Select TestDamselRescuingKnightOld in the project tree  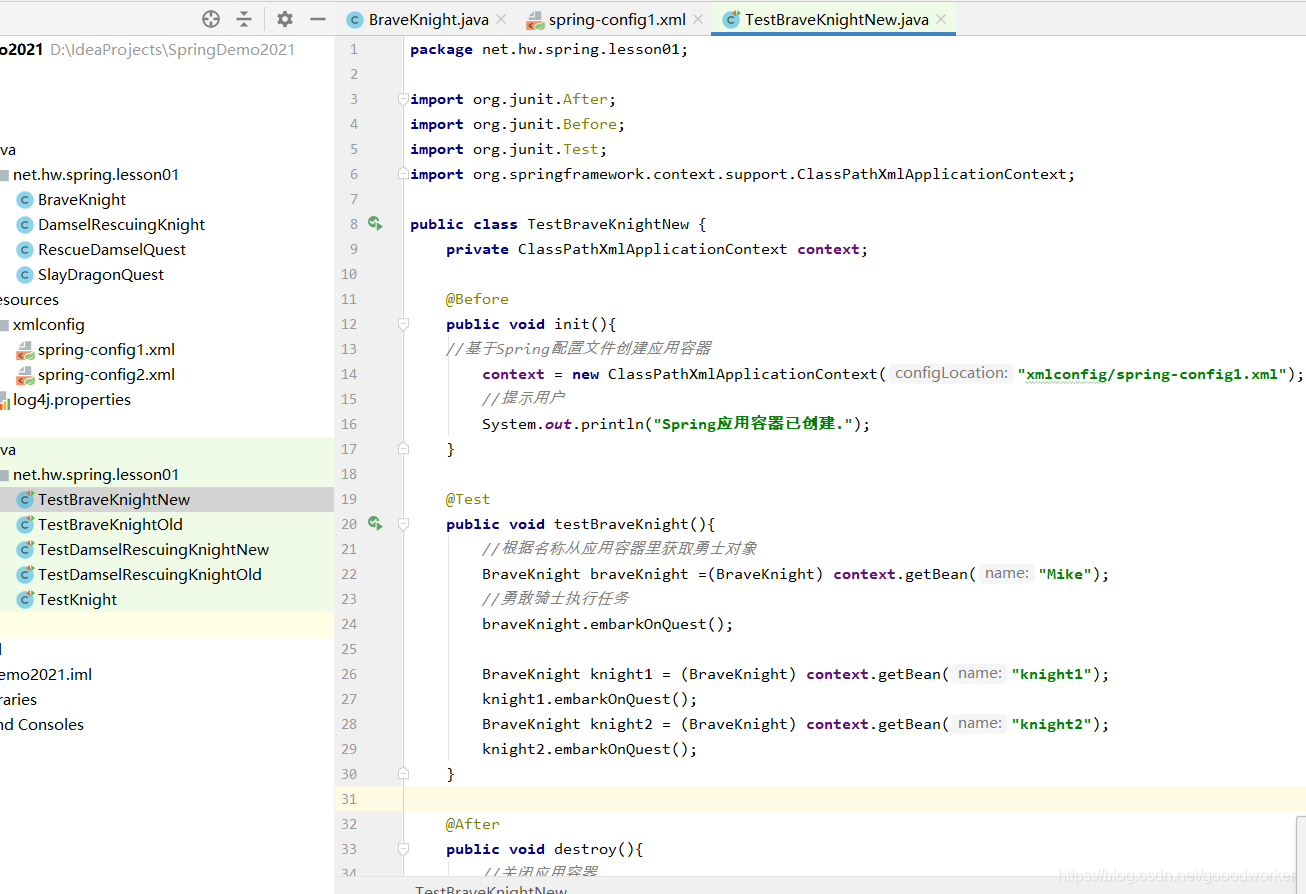point(150,575)
